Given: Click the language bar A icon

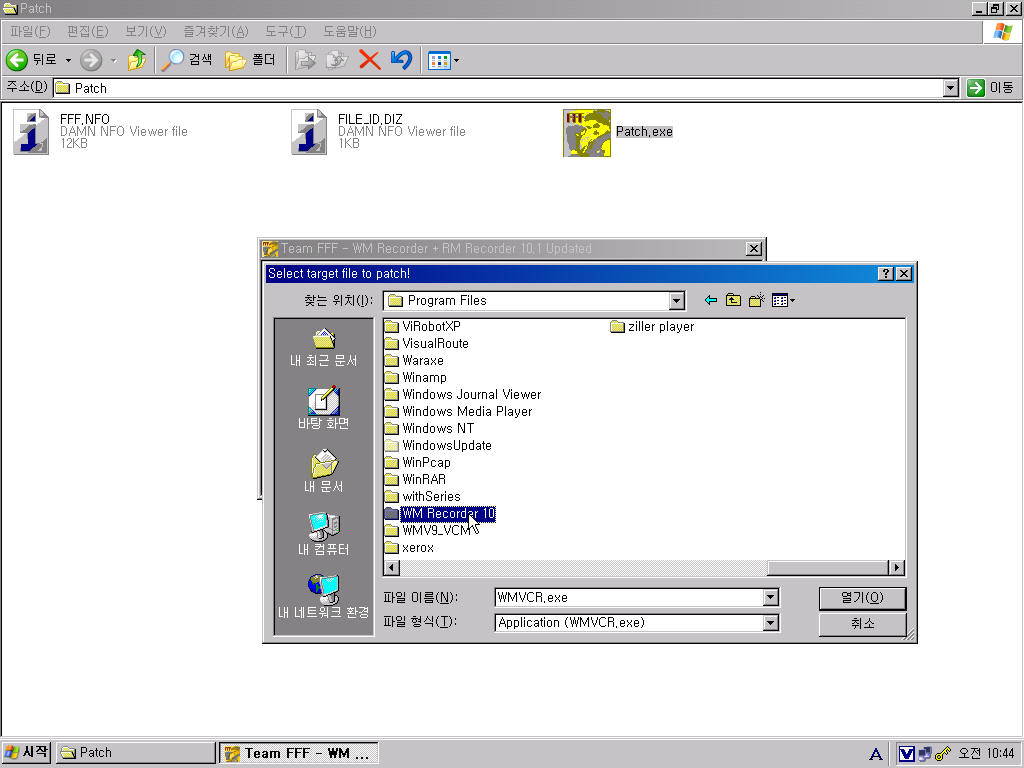Looking at the screenshot, I should 876,754.
